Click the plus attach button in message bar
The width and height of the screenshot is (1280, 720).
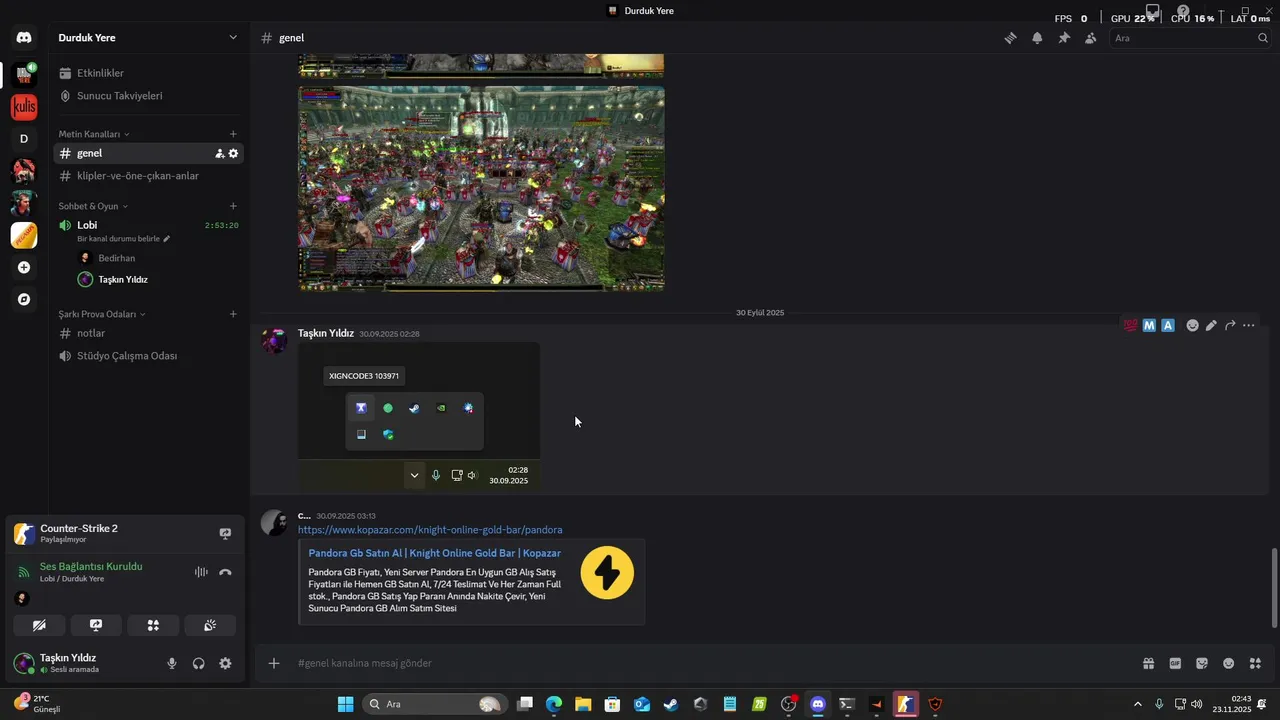pos(274,663)
